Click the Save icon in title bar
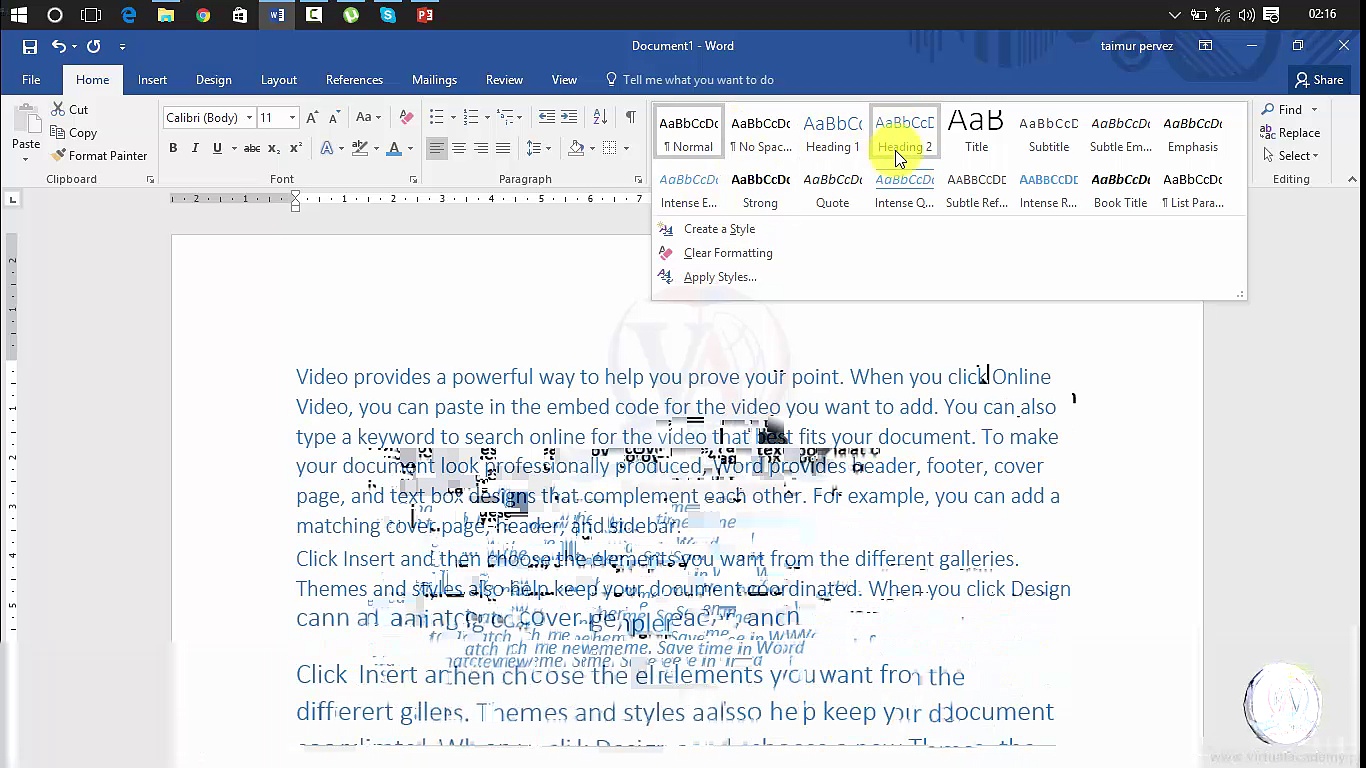Screen dimensions: 1366x768 [x=30, y=46]
